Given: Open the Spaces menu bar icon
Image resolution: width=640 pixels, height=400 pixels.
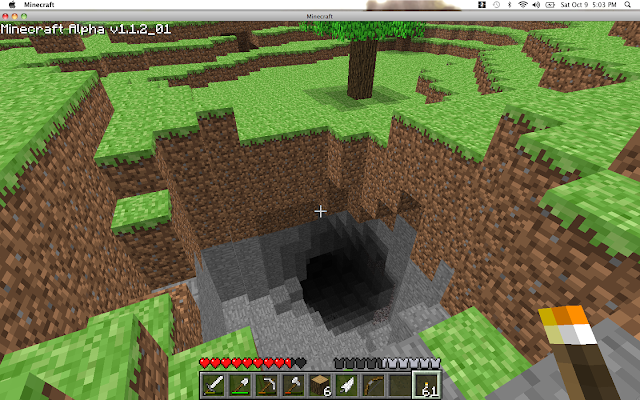Looking at the screenshot, I should (x=482, y=4).
